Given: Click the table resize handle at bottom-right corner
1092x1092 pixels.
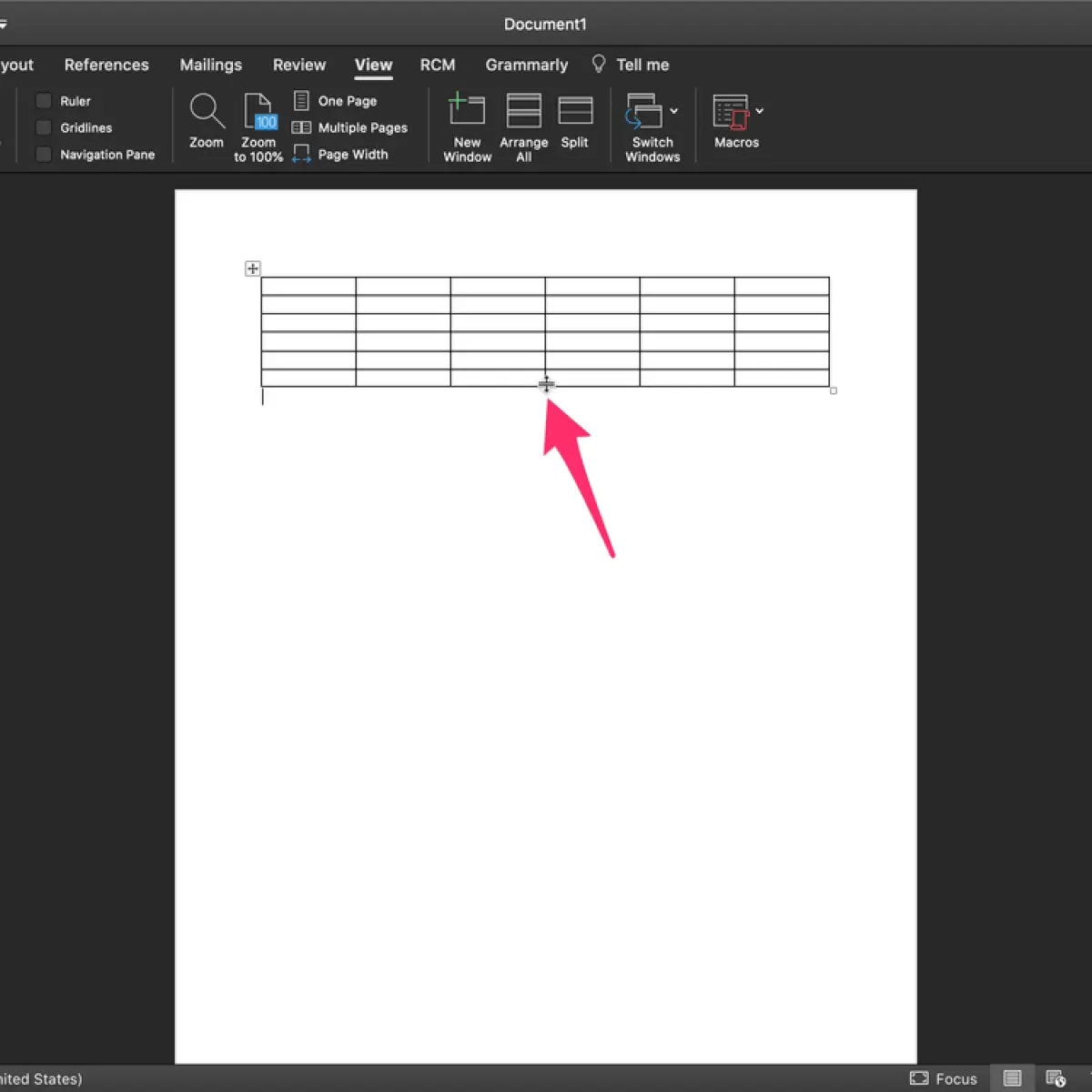Looking at the screenshot, I should (x=834, y=390).
